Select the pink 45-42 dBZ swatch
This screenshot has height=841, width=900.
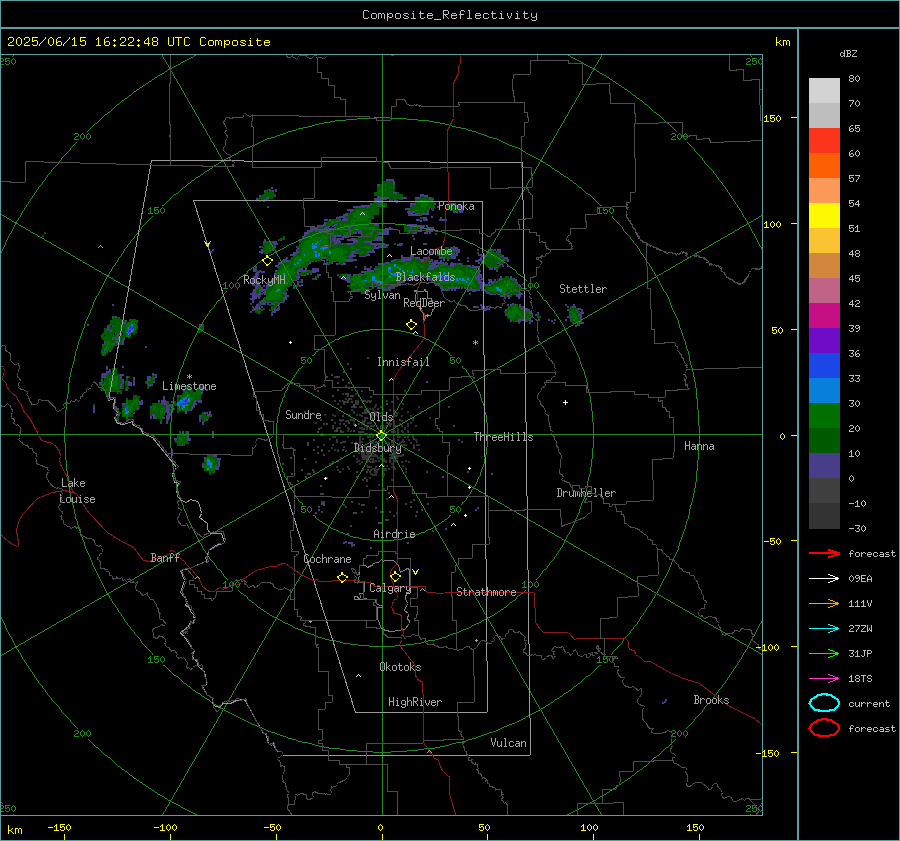coord(824,291)
